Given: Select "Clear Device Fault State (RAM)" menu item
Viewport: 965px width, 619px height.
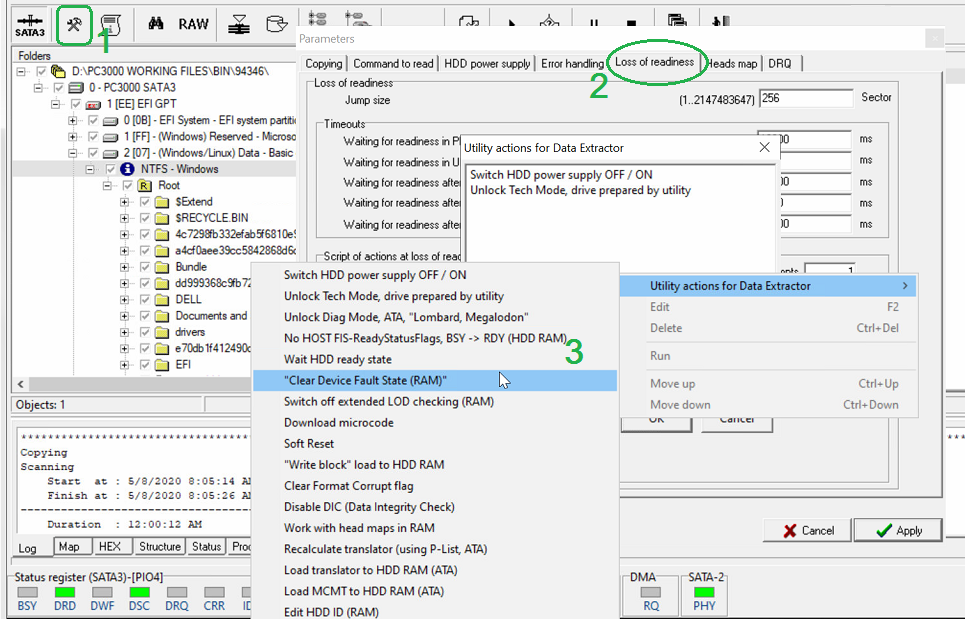Looking at the screenshot, I should tap(365, 380).
